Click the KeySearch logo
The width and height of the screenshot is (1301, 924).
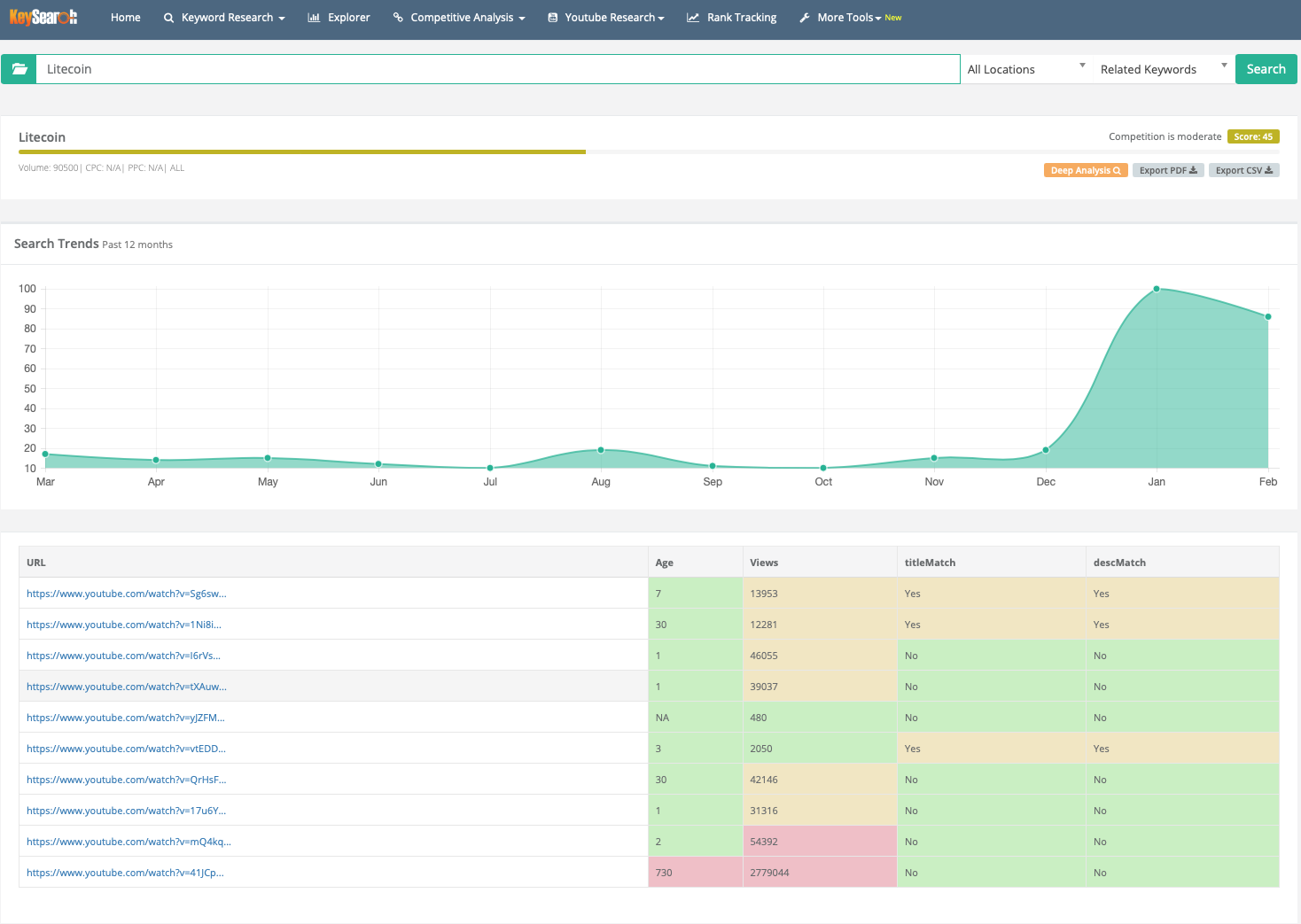[43, 17]
